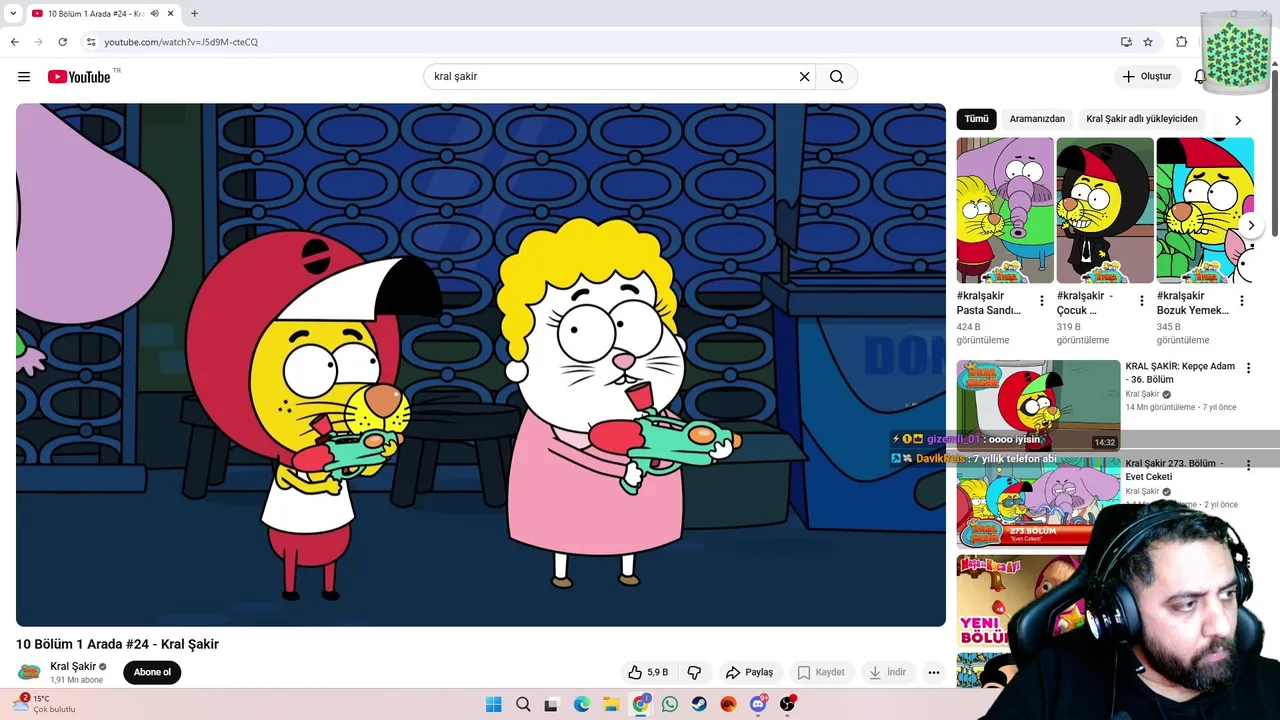The width and height of the screenshot is (1280, 720).
Task: Launch Microsoft Edge from taskbar
Action: tap(582, 704)
